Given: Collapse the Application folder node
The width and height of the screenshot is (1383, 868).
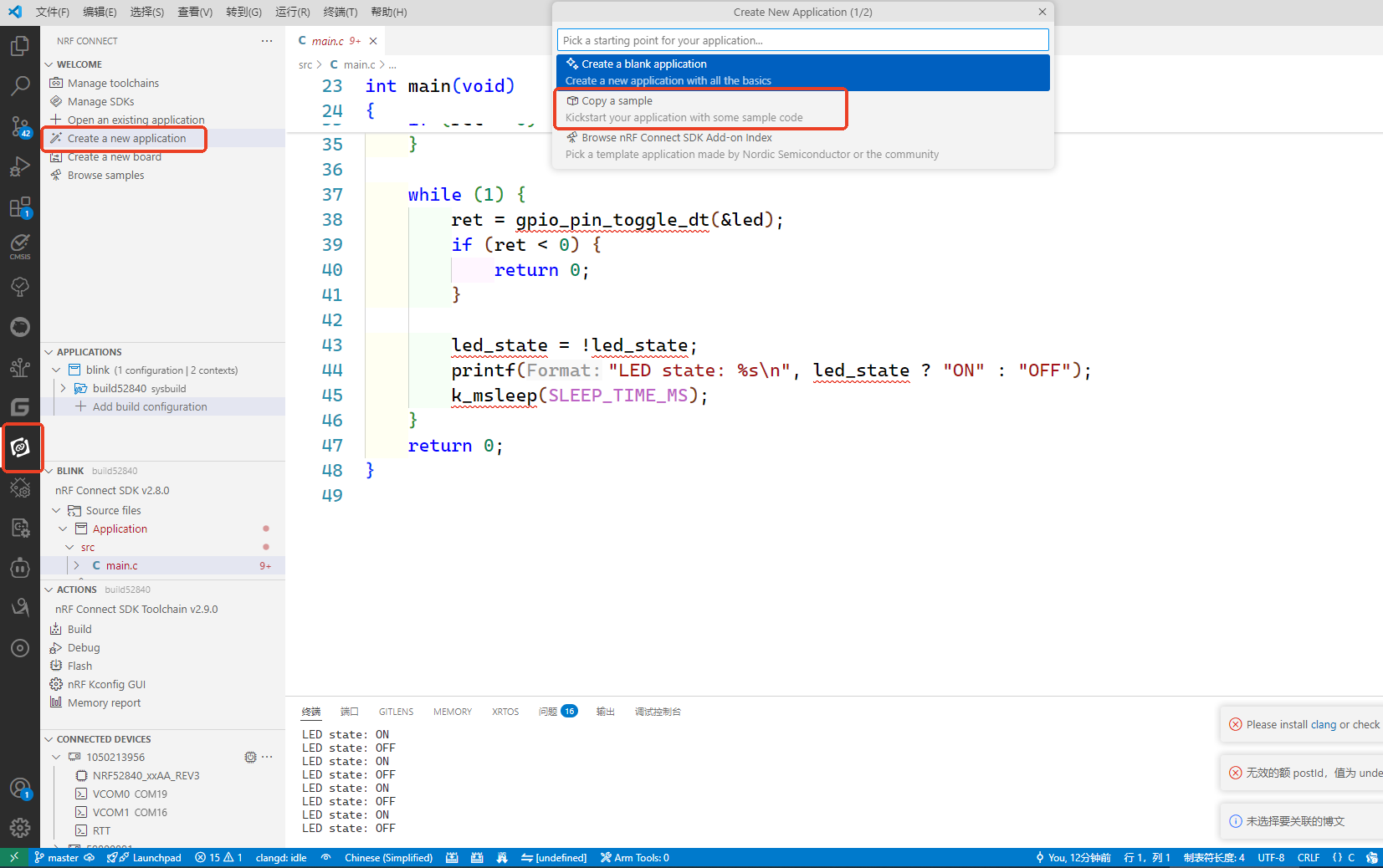Looking at the screenshot, I should click(63, 529).
